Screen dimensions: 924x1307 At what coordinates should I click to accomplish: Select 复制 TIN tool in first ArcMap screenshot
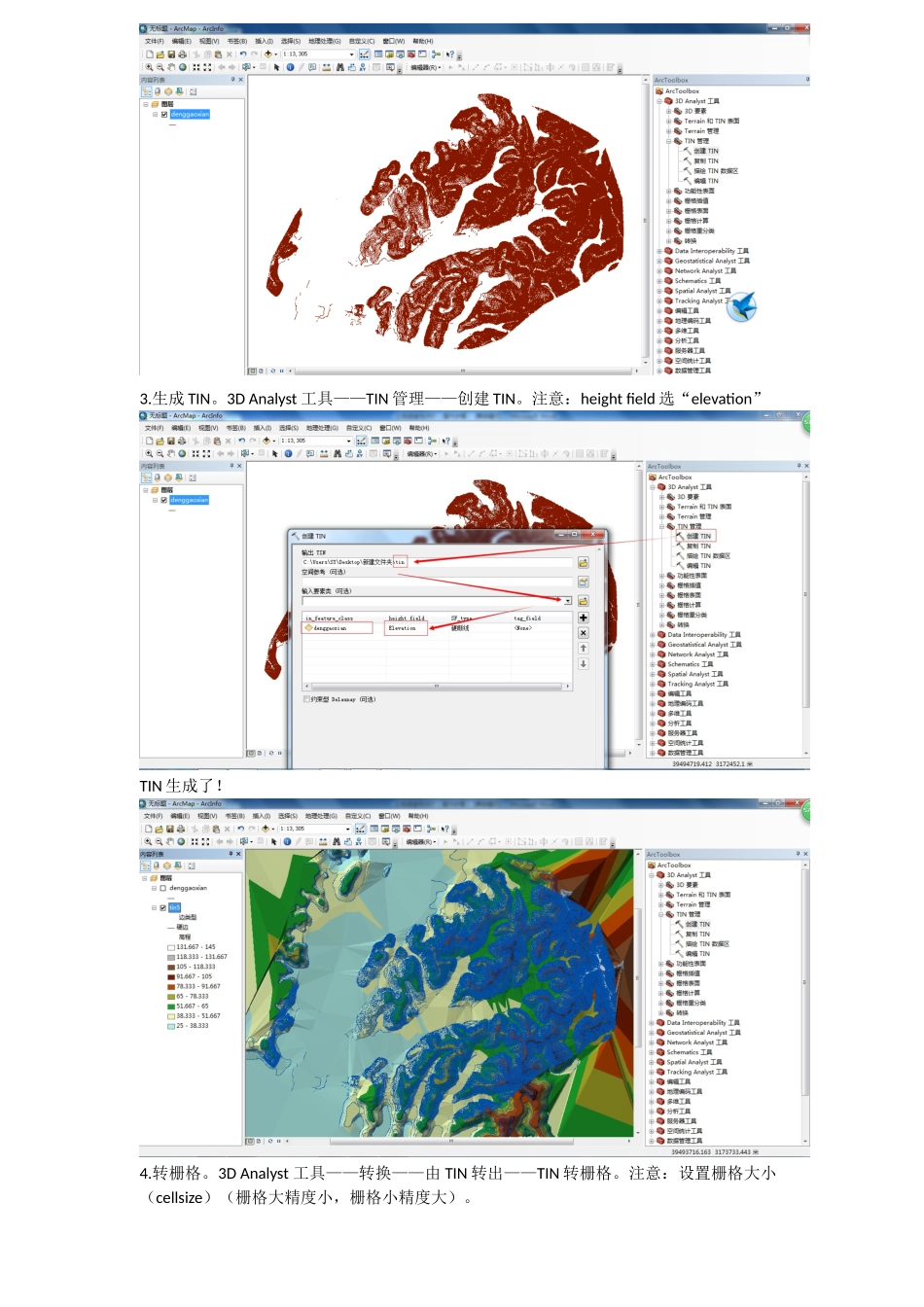click(706, 161)
